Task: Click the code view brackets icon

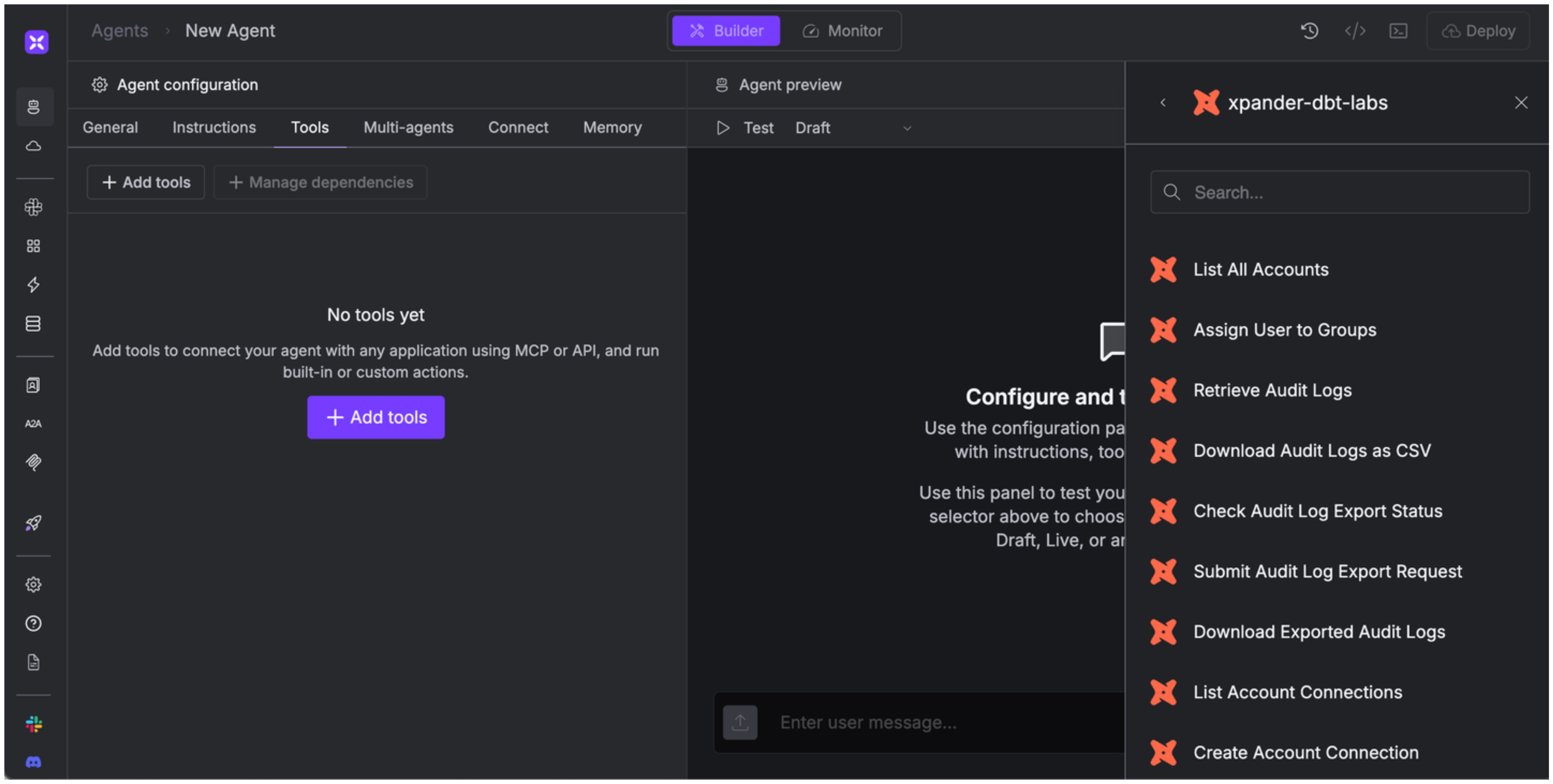Action: [x=1354, y=31]
